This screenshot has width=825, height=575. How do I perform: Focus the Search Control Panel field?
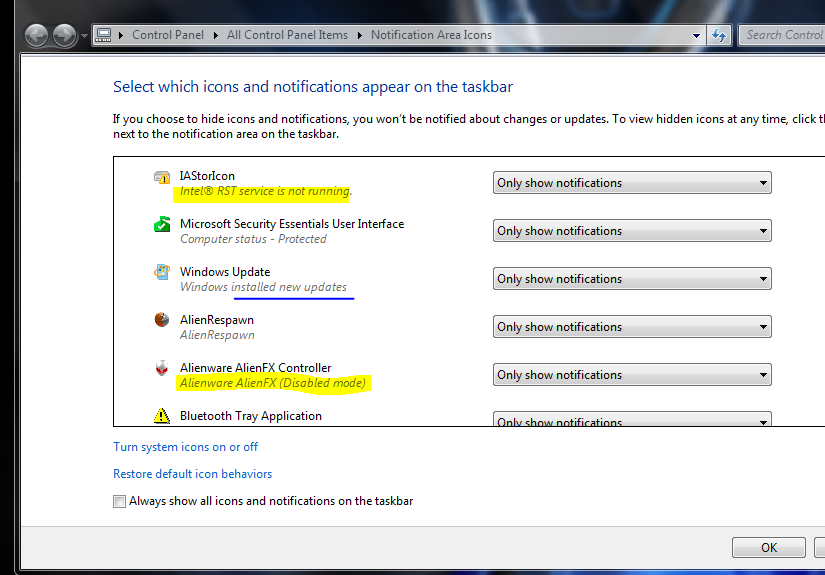point(782,35)
